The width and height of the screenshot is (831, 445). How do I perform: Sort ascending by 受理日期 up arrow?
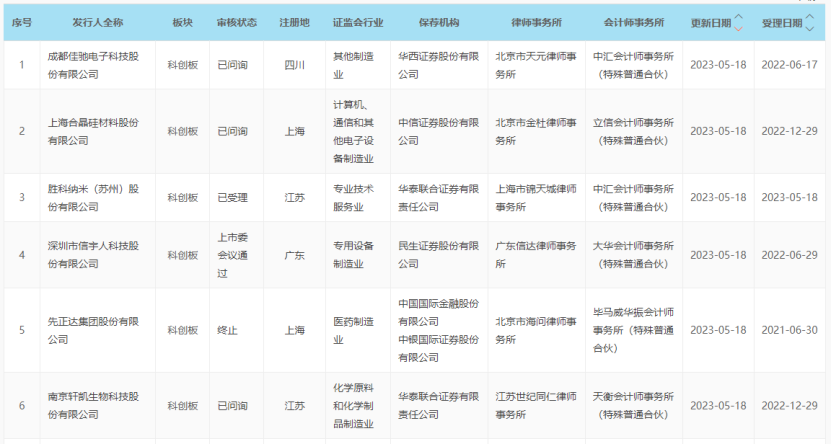click(x=809, y=17)
